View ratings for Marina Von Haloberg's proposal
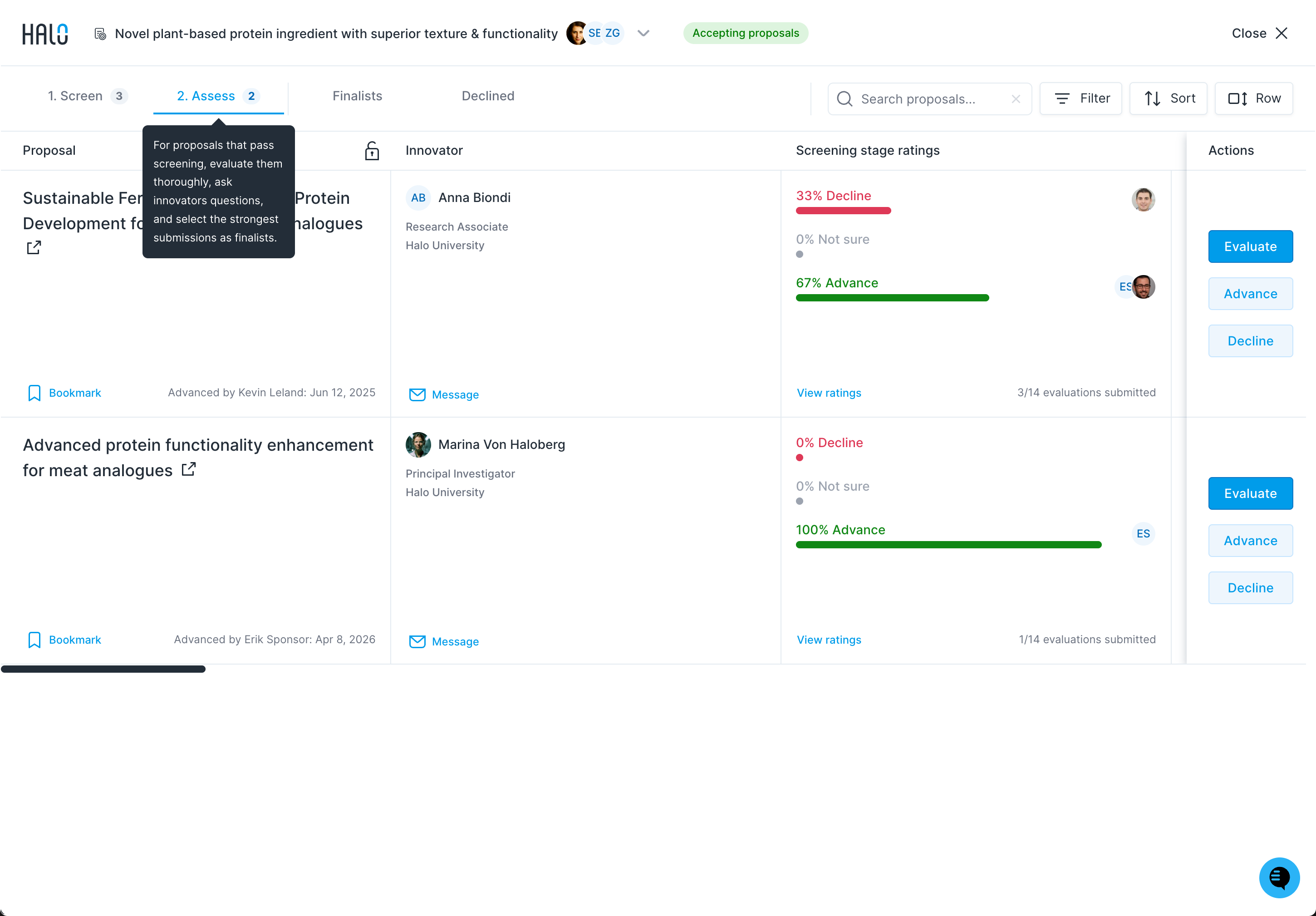Viewport: 1316px width, 916px height. (x=829, y=640)
